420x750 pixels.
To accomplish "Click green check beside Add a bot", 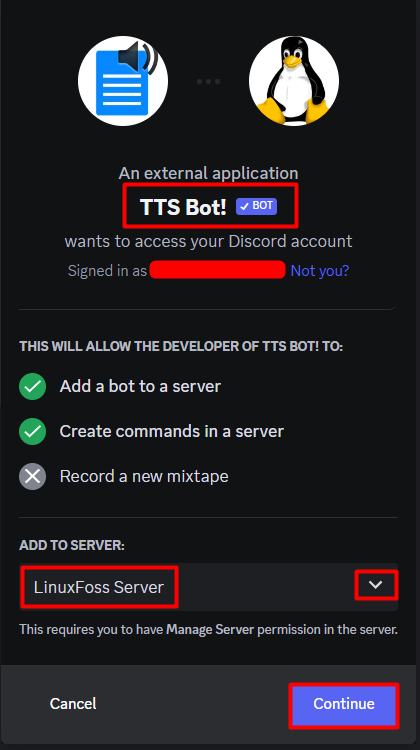I will point(33,386).
